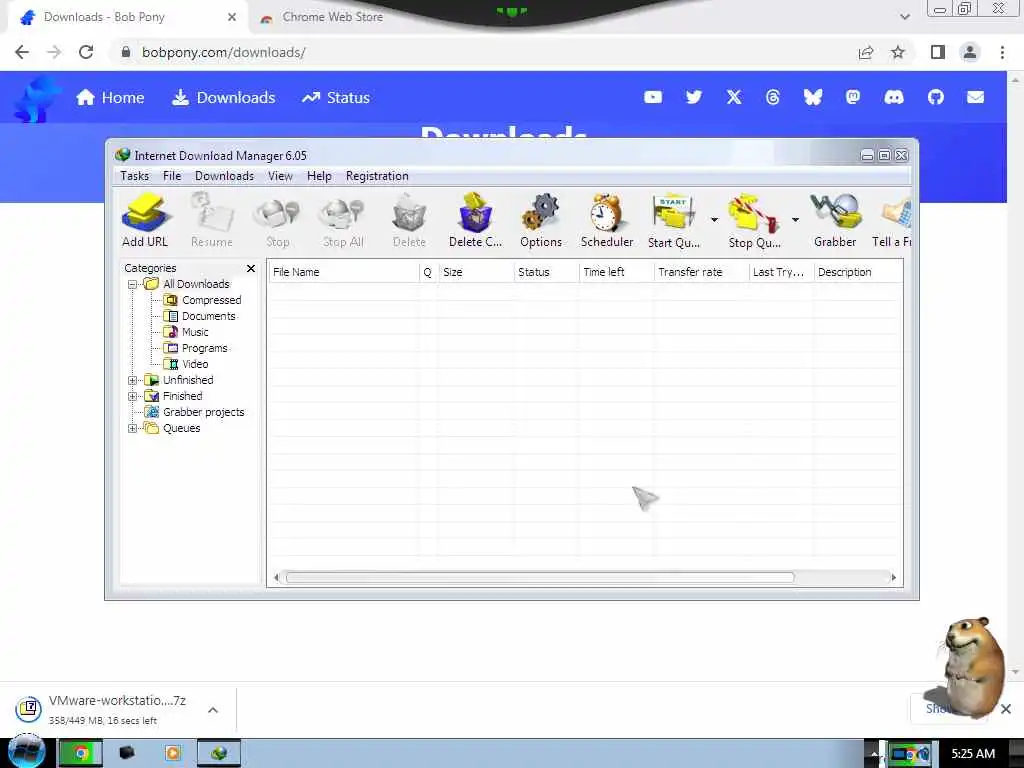Open Downloads link in site navbar

tap(223, 97)
